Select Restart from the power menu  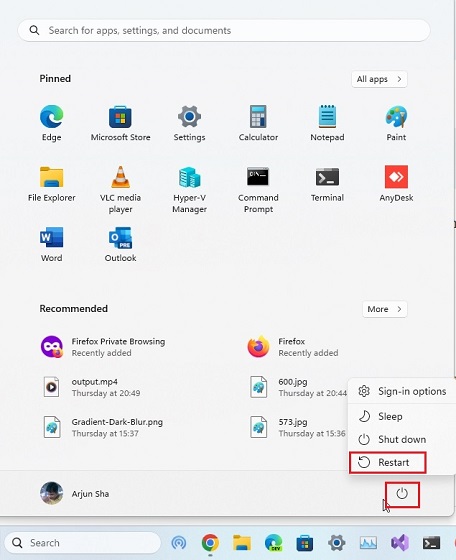point(388,462)
